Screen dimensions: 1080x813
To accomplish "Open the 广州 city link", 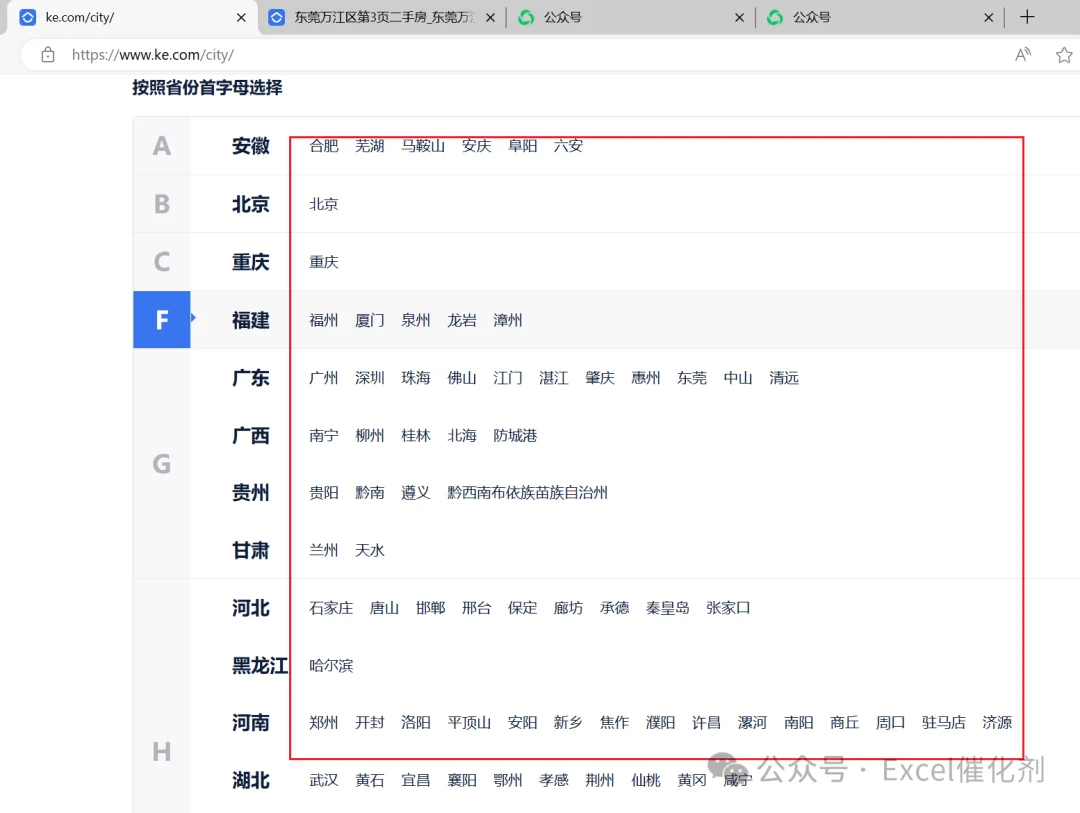I will 324,378.
